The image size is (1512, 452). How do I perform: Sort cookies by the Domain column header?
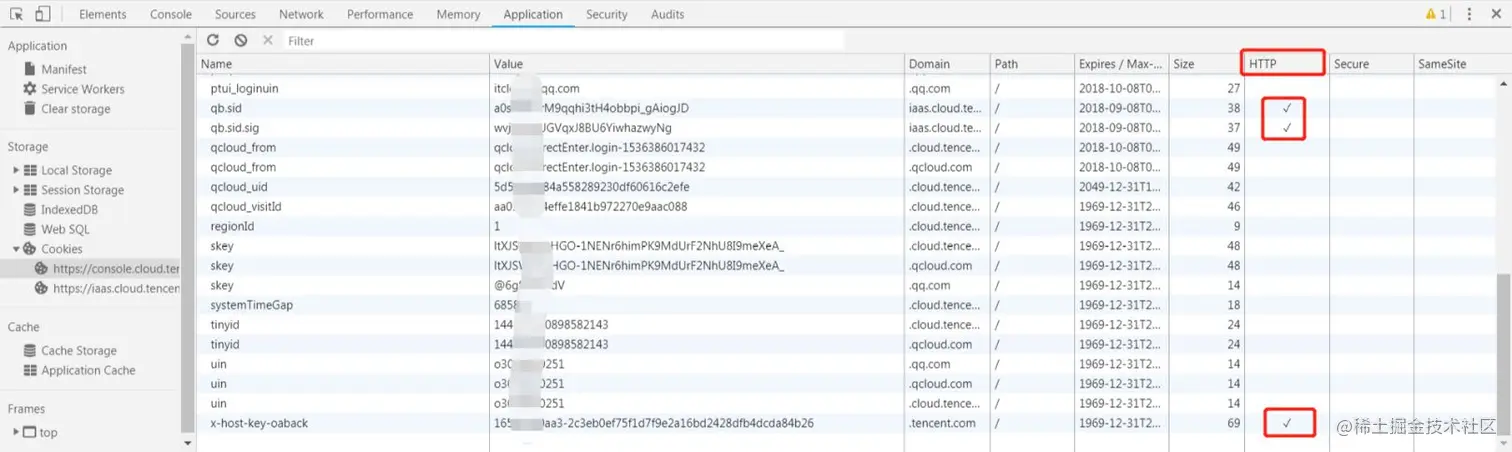[x=947, y=64]
